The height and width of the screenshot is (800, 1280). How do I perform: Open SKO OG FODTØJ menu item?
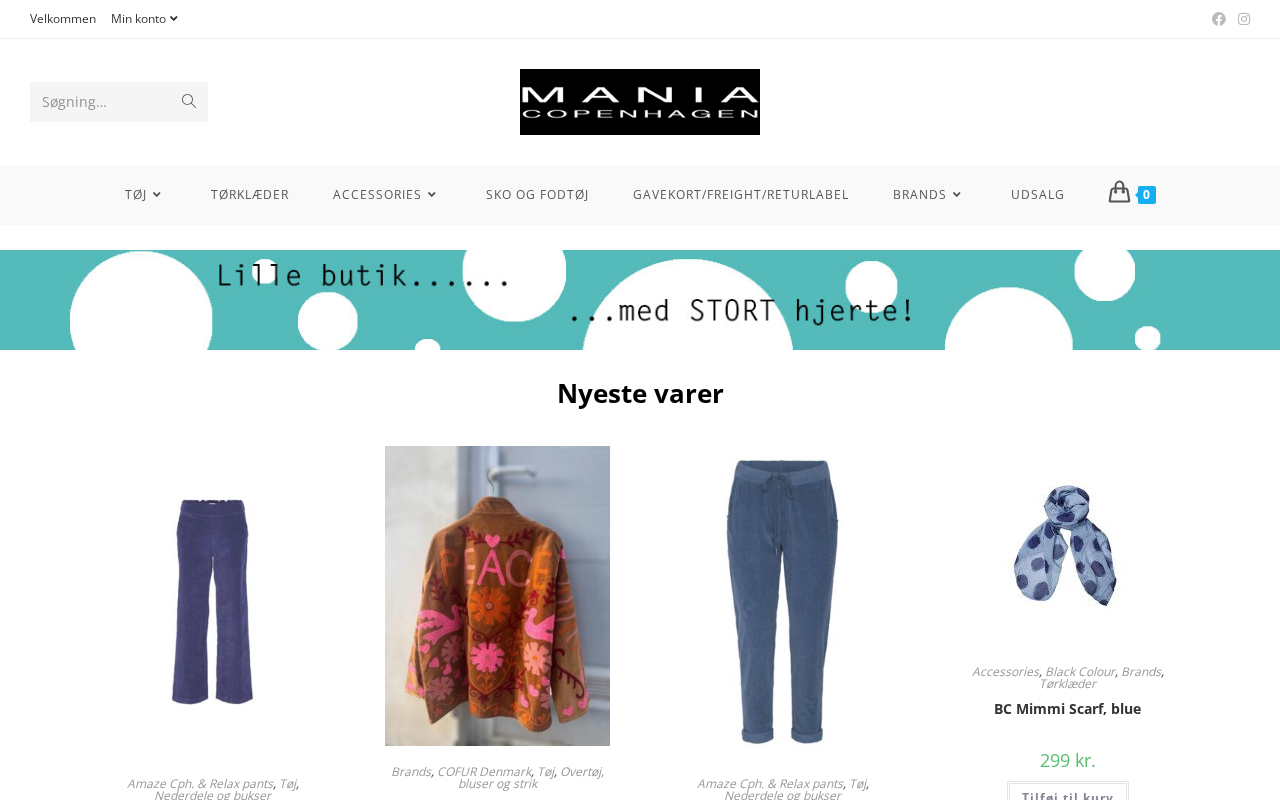coord(537,195)
